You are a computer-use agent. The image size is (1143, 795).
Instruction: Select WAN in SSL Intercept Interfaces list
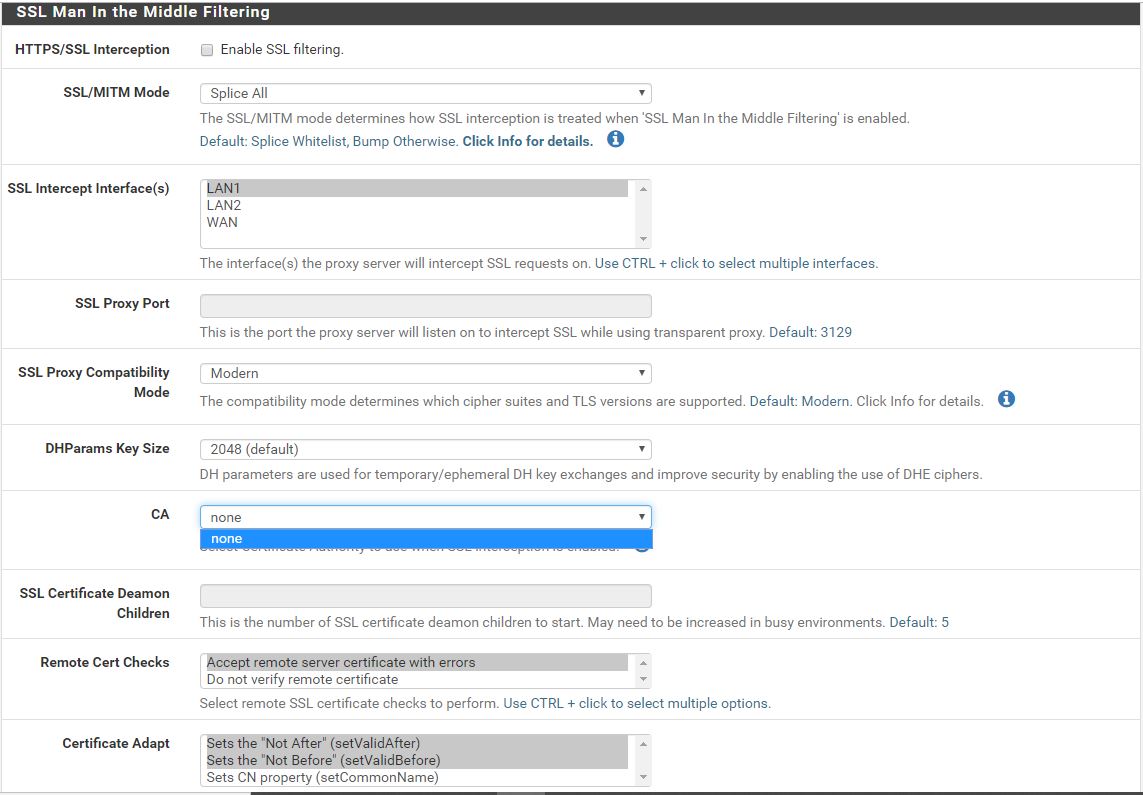tap(415, 222)
